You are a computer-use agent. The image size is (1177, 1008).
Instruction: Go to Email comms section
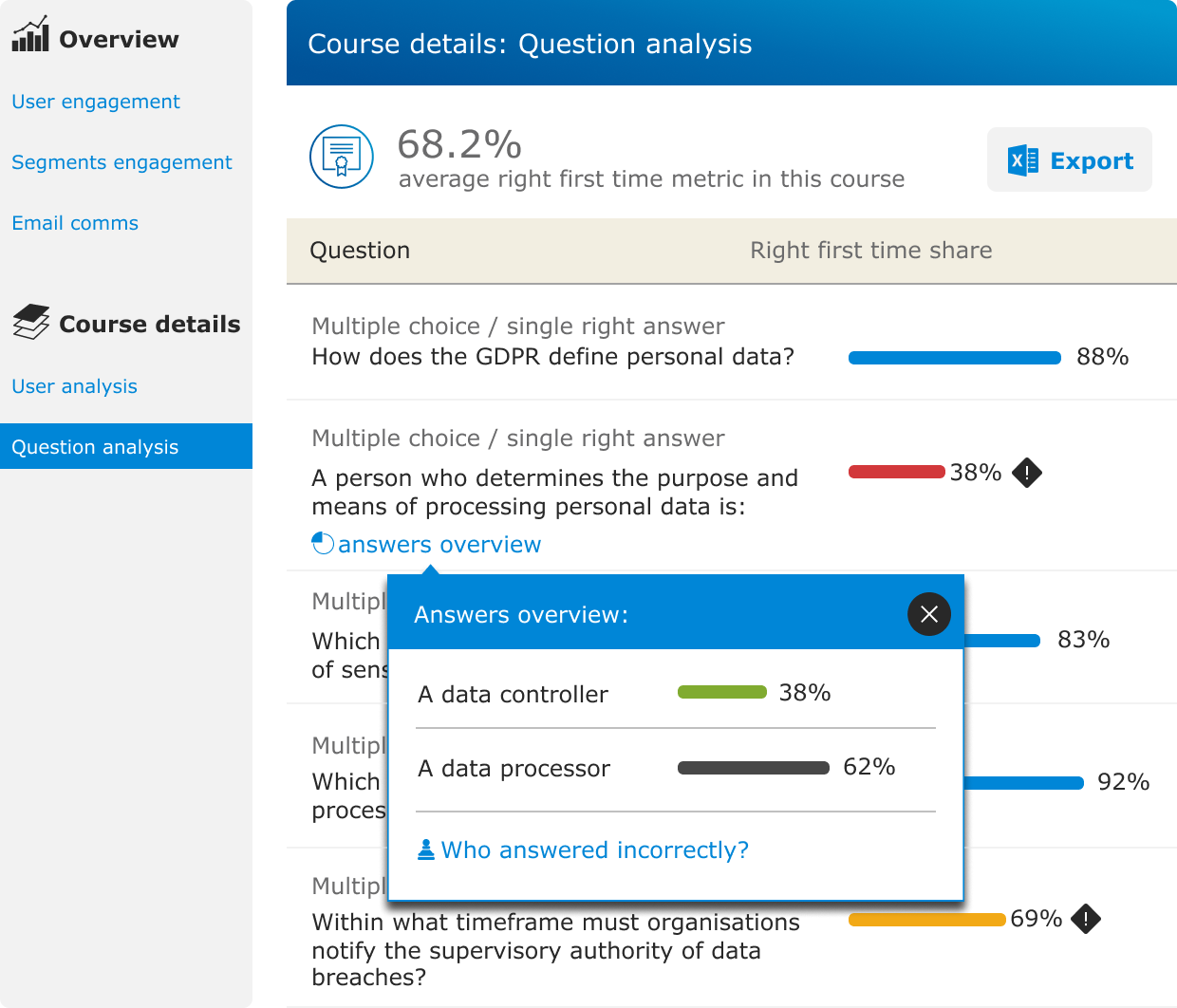[x=75, y=223]
